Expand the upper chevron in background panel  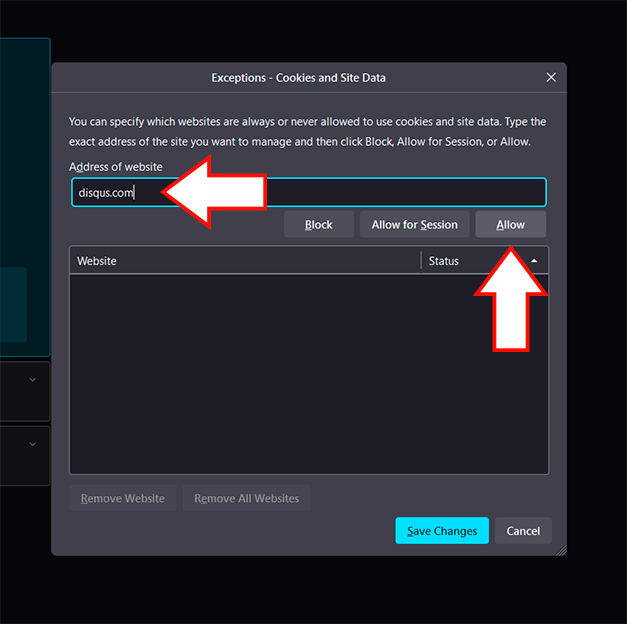(x=32, y=380)
